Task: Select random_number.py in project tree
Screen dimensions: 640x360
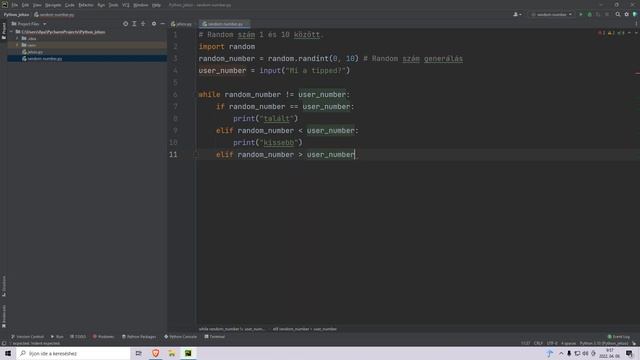Action: tap(42, 59)
